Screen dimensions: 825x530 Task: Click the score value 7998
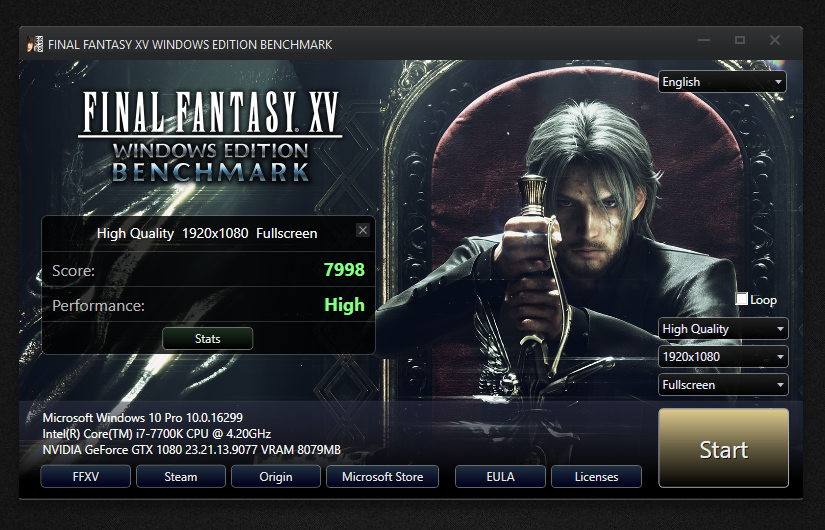(344, 269)
